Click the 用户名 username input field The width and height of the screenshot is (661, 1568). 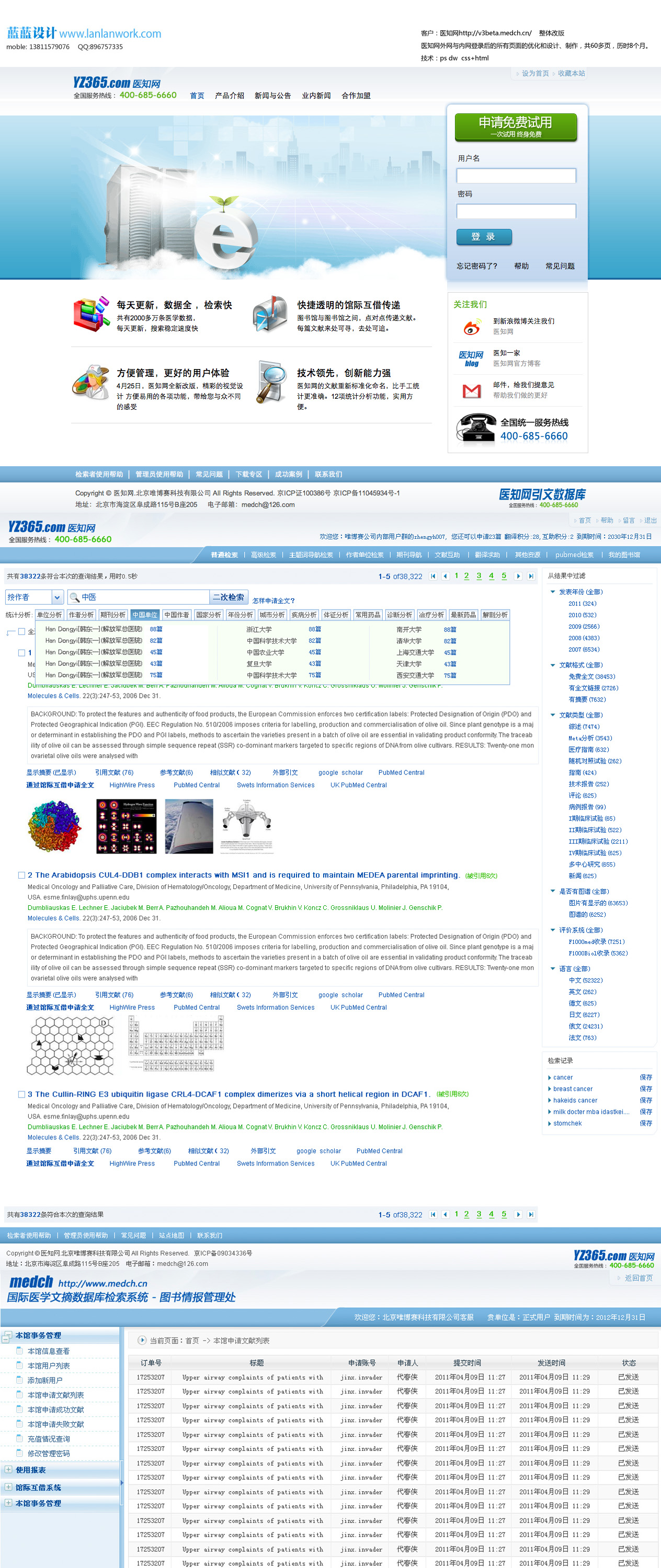[x=516, y=176]
